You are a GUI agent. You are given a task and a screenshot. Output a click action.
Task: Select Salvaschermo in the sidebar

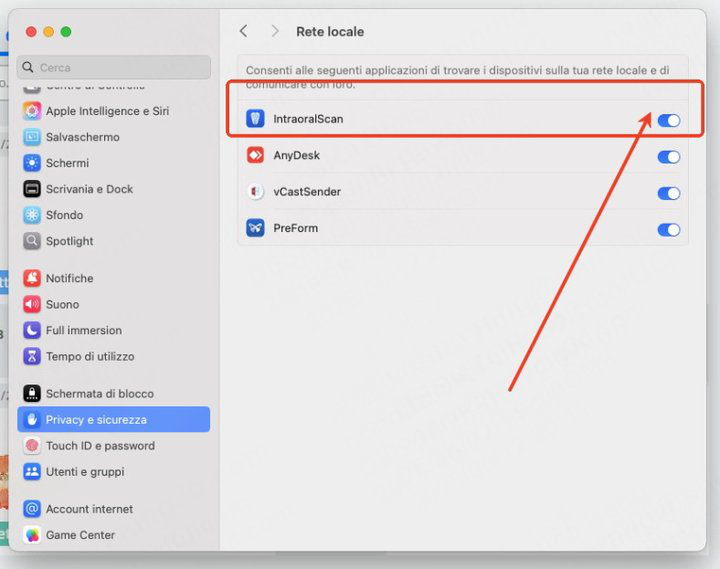pos(113,137)
